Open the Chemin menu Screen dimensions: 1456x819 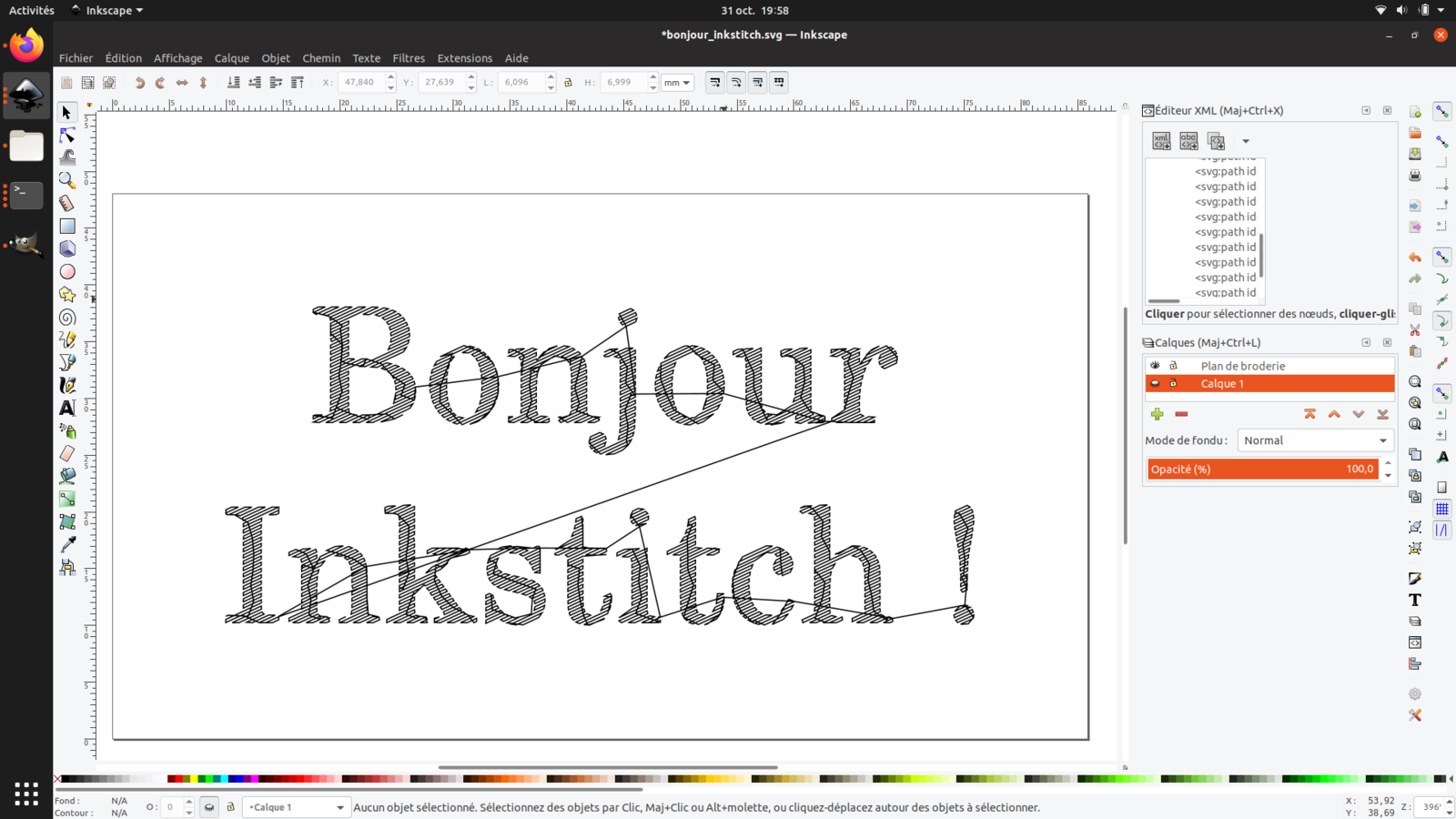point(321,58)
